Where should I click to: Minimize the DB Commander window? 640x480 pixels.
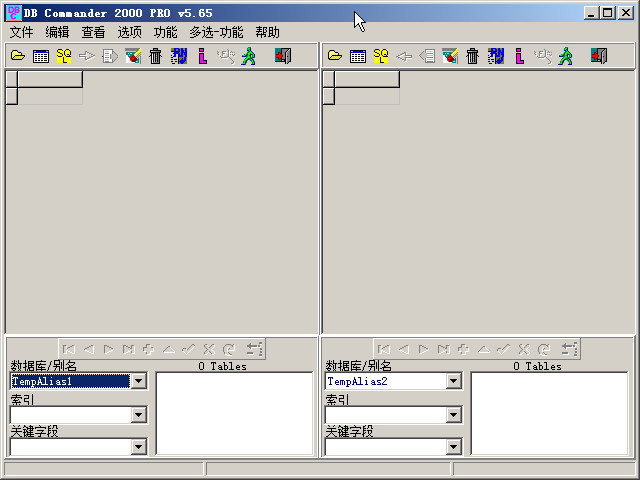[591, 13]
